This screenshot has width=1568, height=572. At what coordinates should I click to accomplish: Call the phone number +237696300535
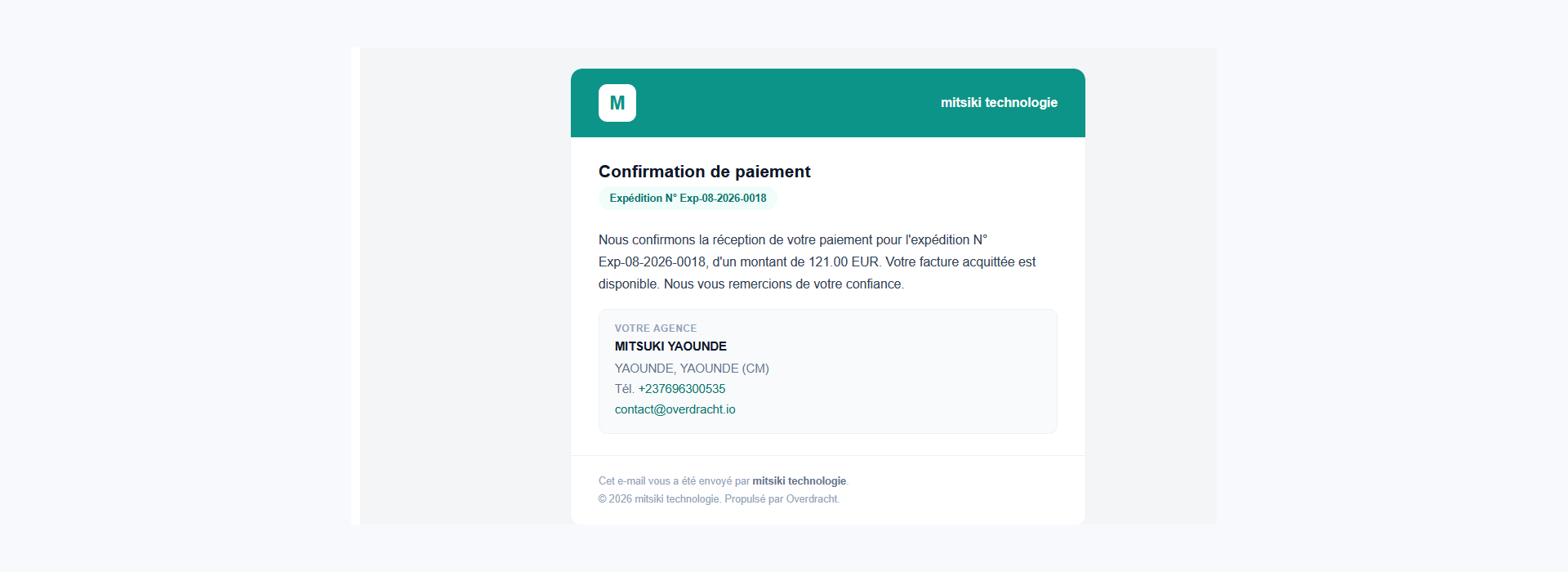[x=681, y=389]
